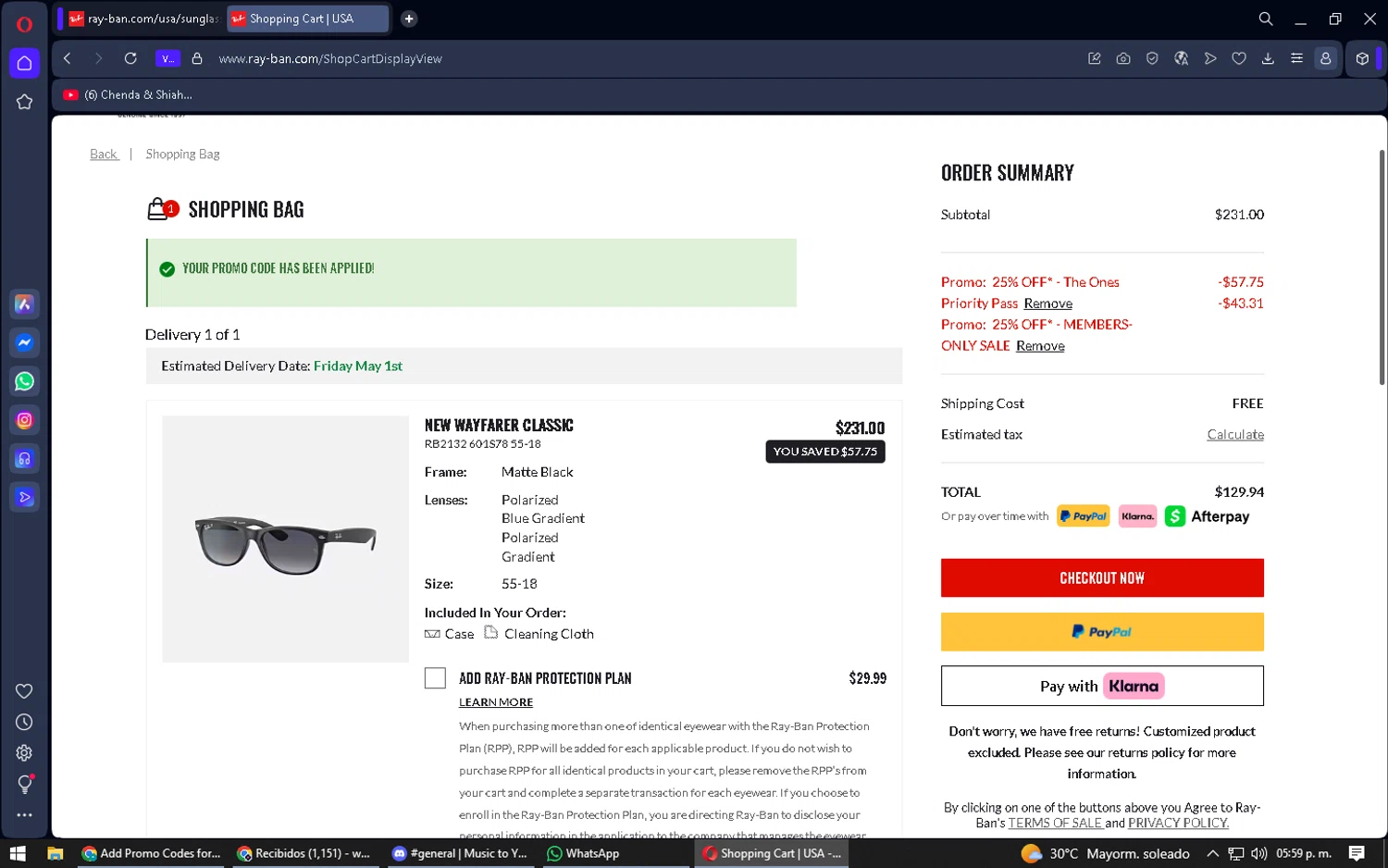Open the lightbulb tips icon in sidebar
The height and width of the screenshot is (868, 1388).
point(24,785)
